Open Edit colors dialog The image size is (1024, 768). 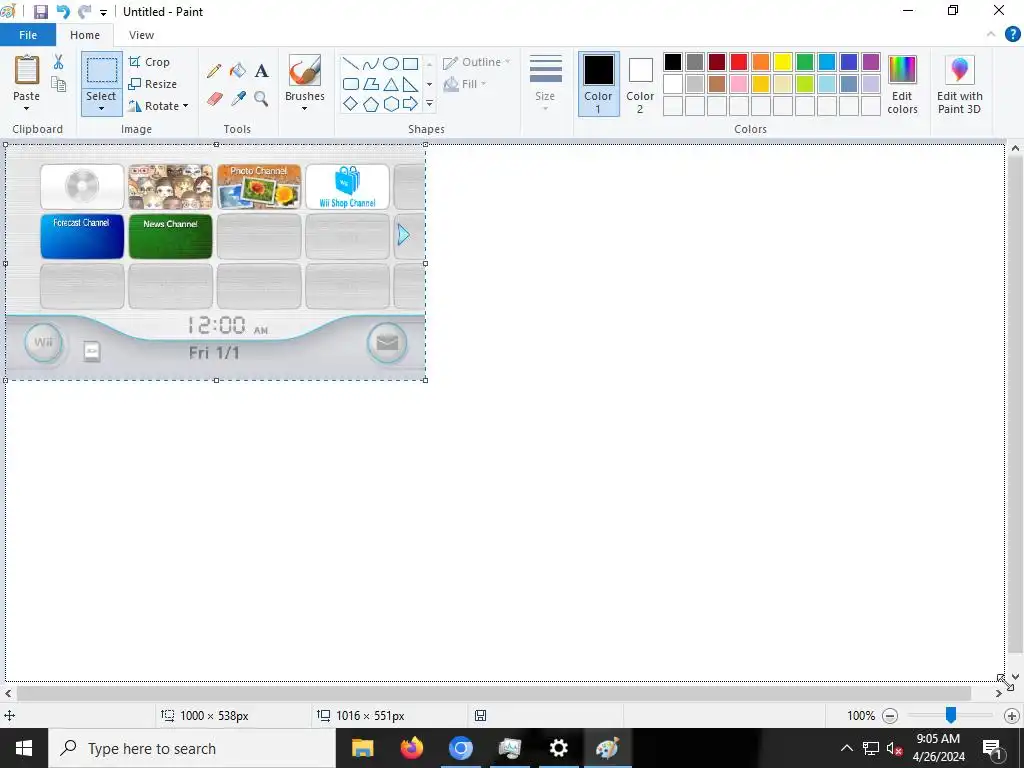click(x=903, y=85)
